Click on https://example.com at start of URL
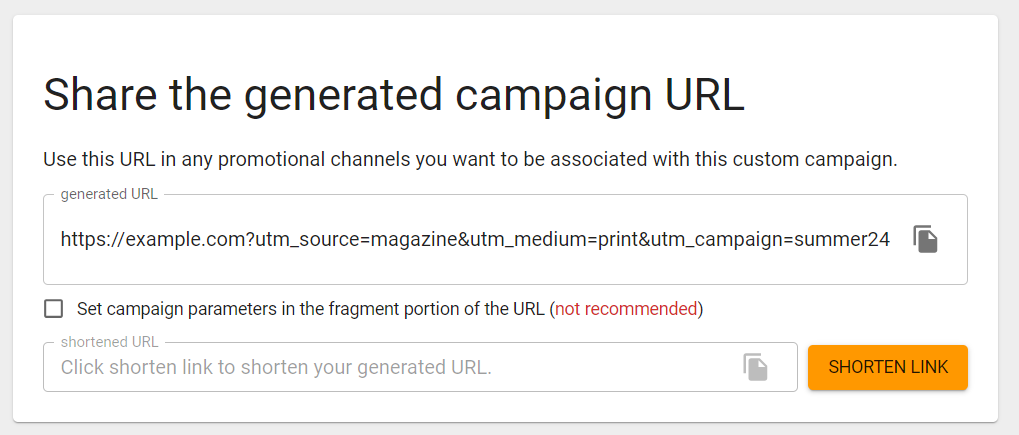 [153, 240]
